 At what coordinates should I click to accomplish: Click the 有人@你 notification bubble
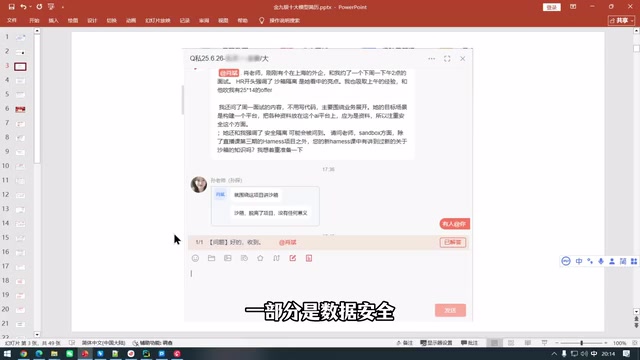[x=455, y=224]
